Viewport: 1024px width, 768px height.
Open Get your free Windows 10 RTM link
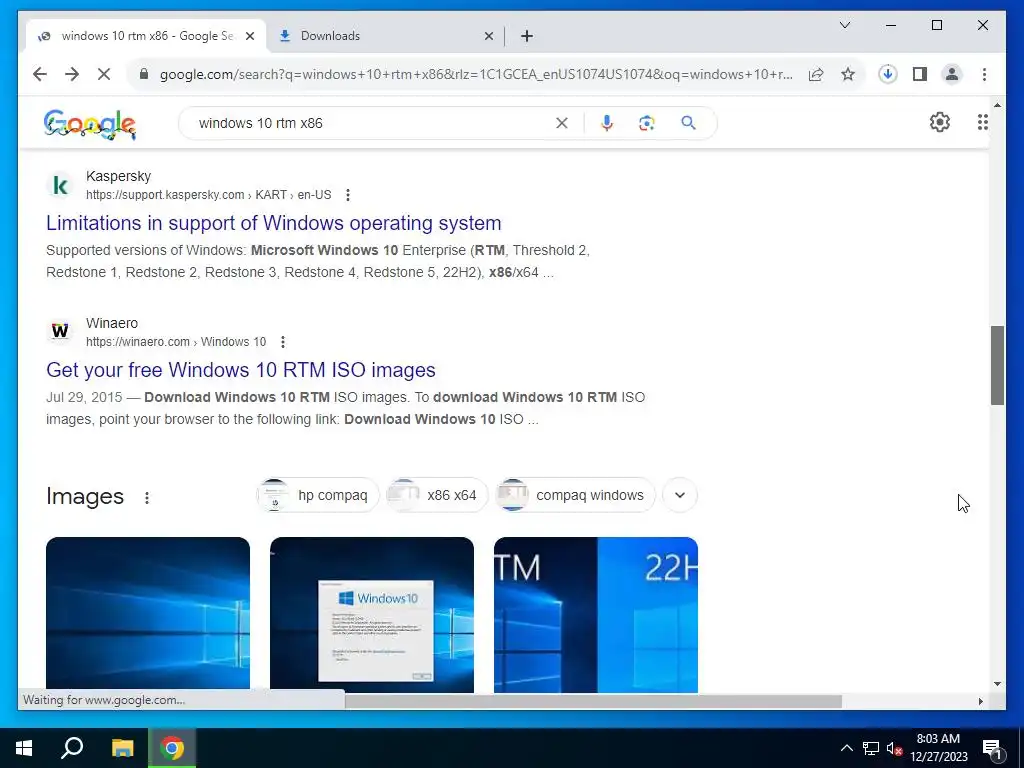click(x=241, y=370)
